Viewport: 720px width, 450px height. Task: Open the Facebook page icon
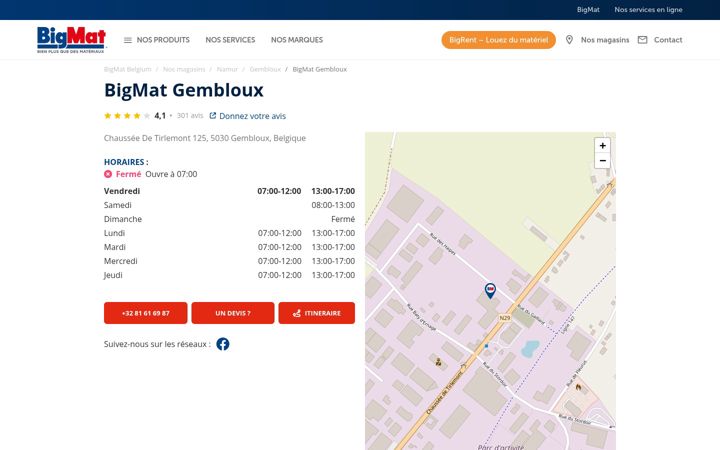click(x=223, y=344)
